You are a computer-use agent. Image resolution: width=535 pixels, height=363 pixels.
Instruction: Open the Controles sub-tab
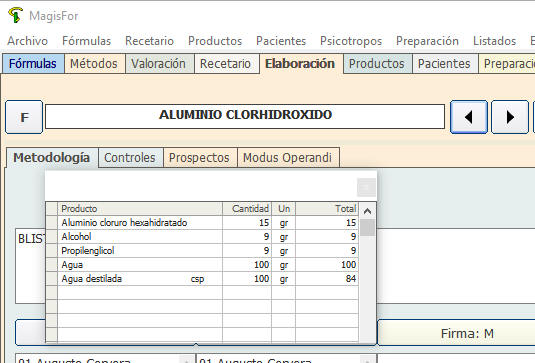click(x=130, y=158)
